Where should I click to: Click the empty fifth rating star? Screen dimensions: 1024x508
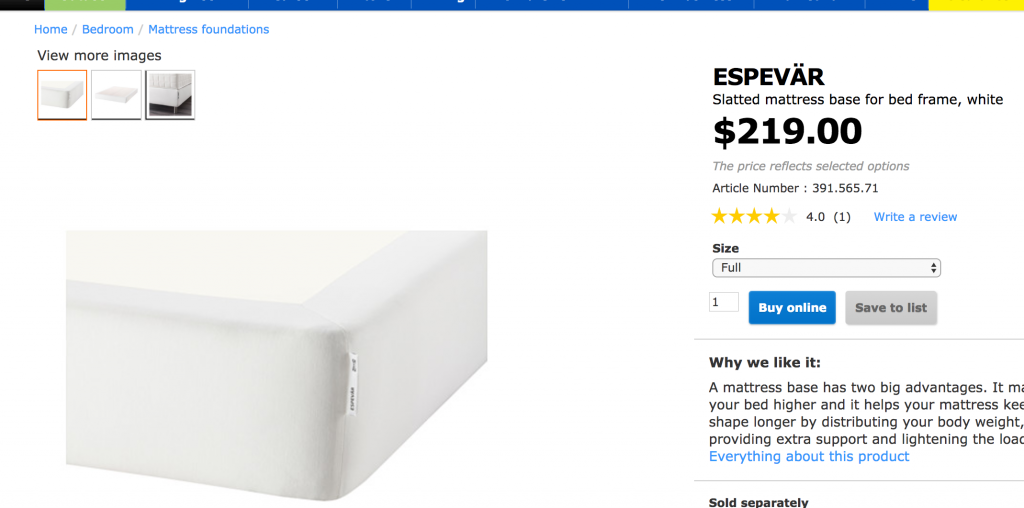click(x=789, y=216)
